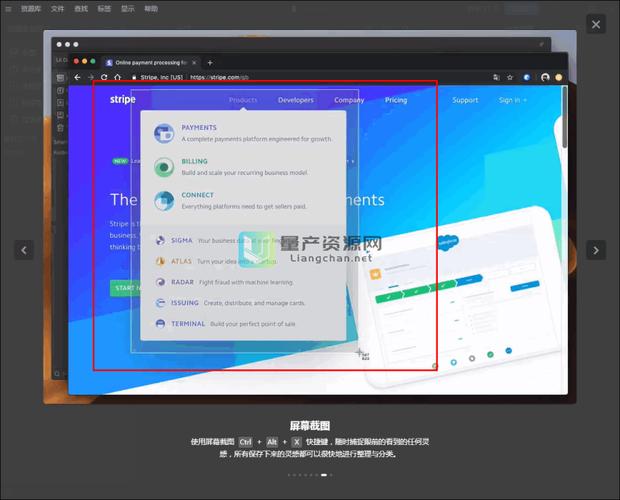Jump to the last page indicator dot
The image size is (620, 500).
pyautogui.click(x=331, y=475)
